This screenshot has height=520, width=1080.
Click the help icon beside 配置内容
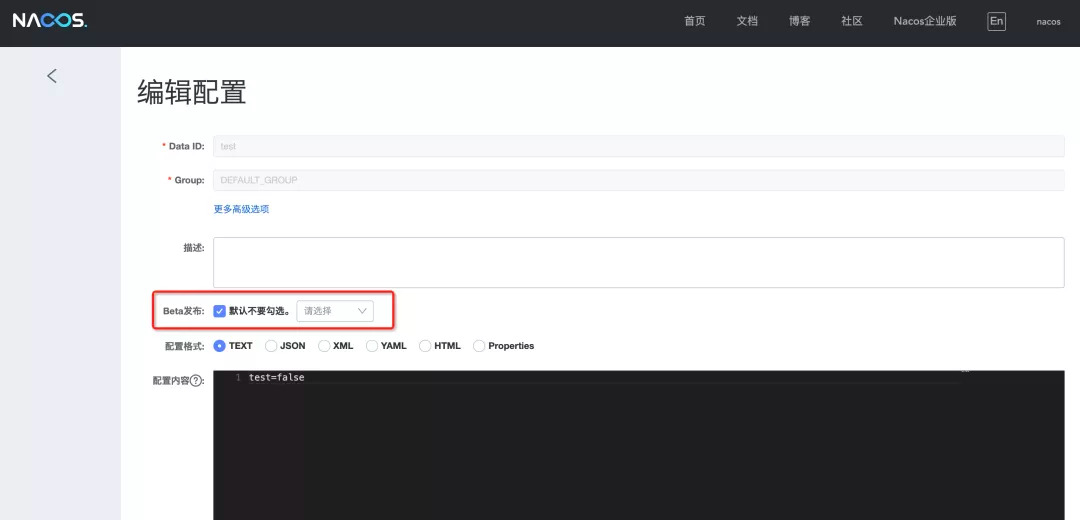(196, 381)
